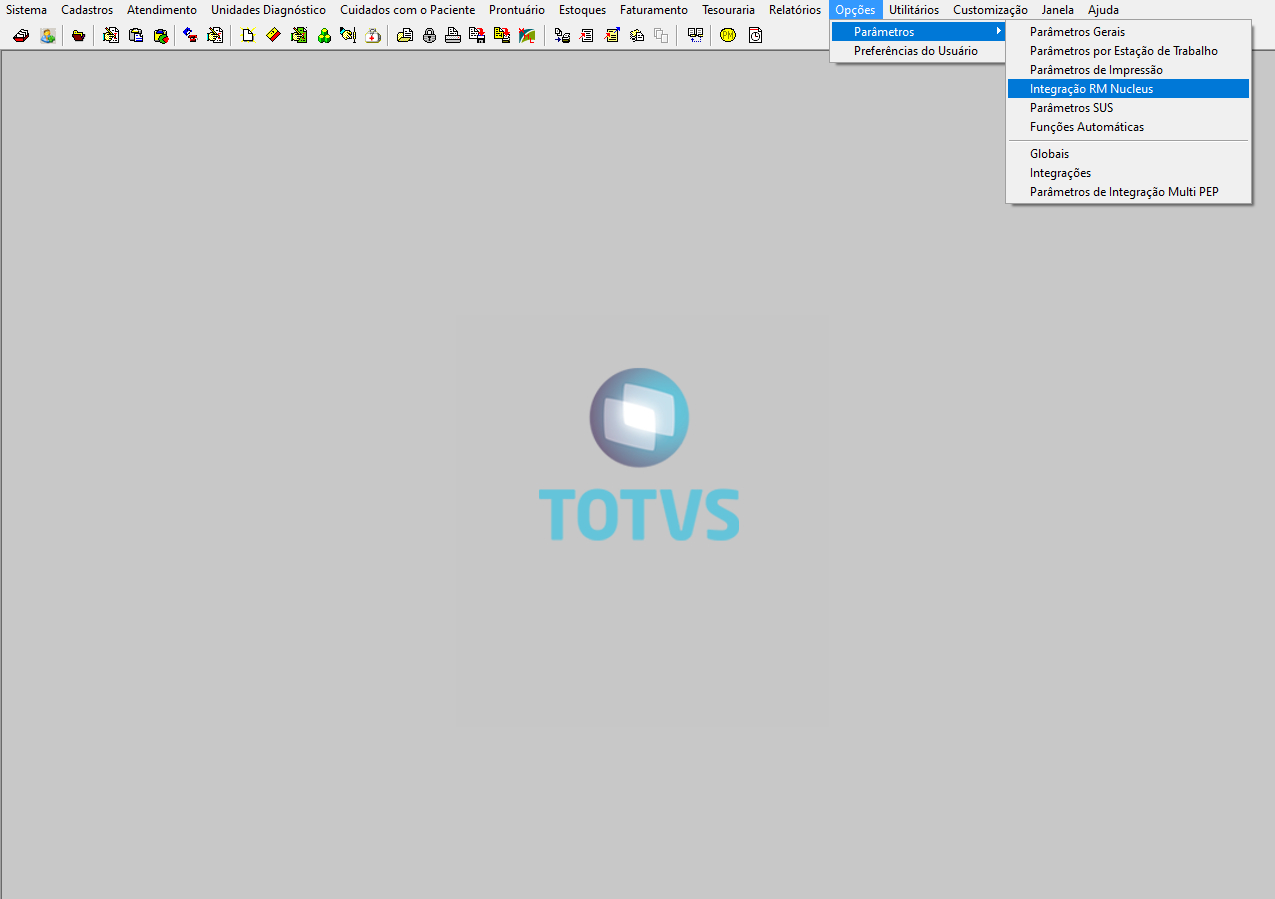Screen dimensions: 1275x899
Task: Click the first aid kit icon
Action: 373,35
